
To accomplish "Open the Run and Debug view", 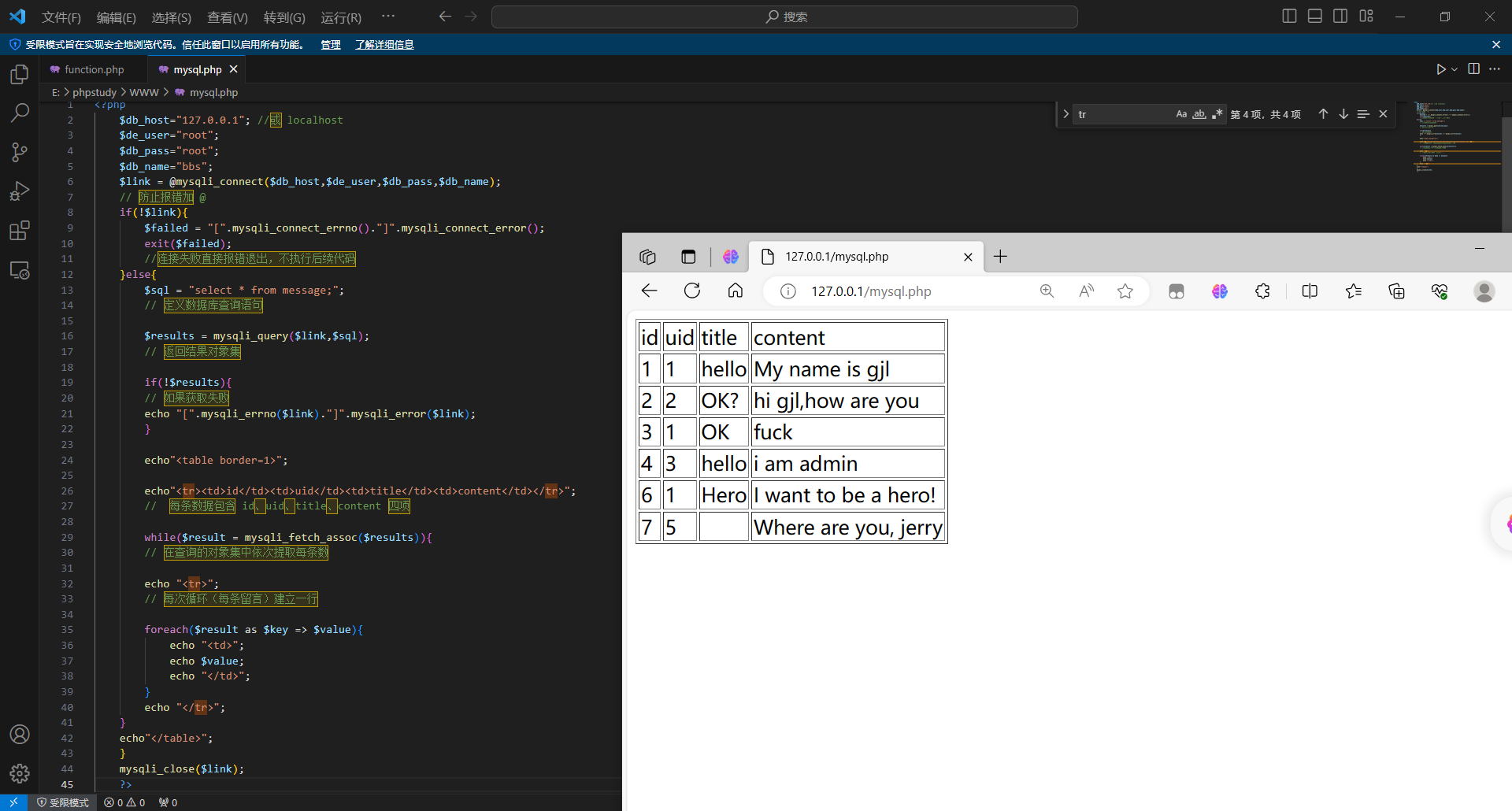I will [20, 191].
